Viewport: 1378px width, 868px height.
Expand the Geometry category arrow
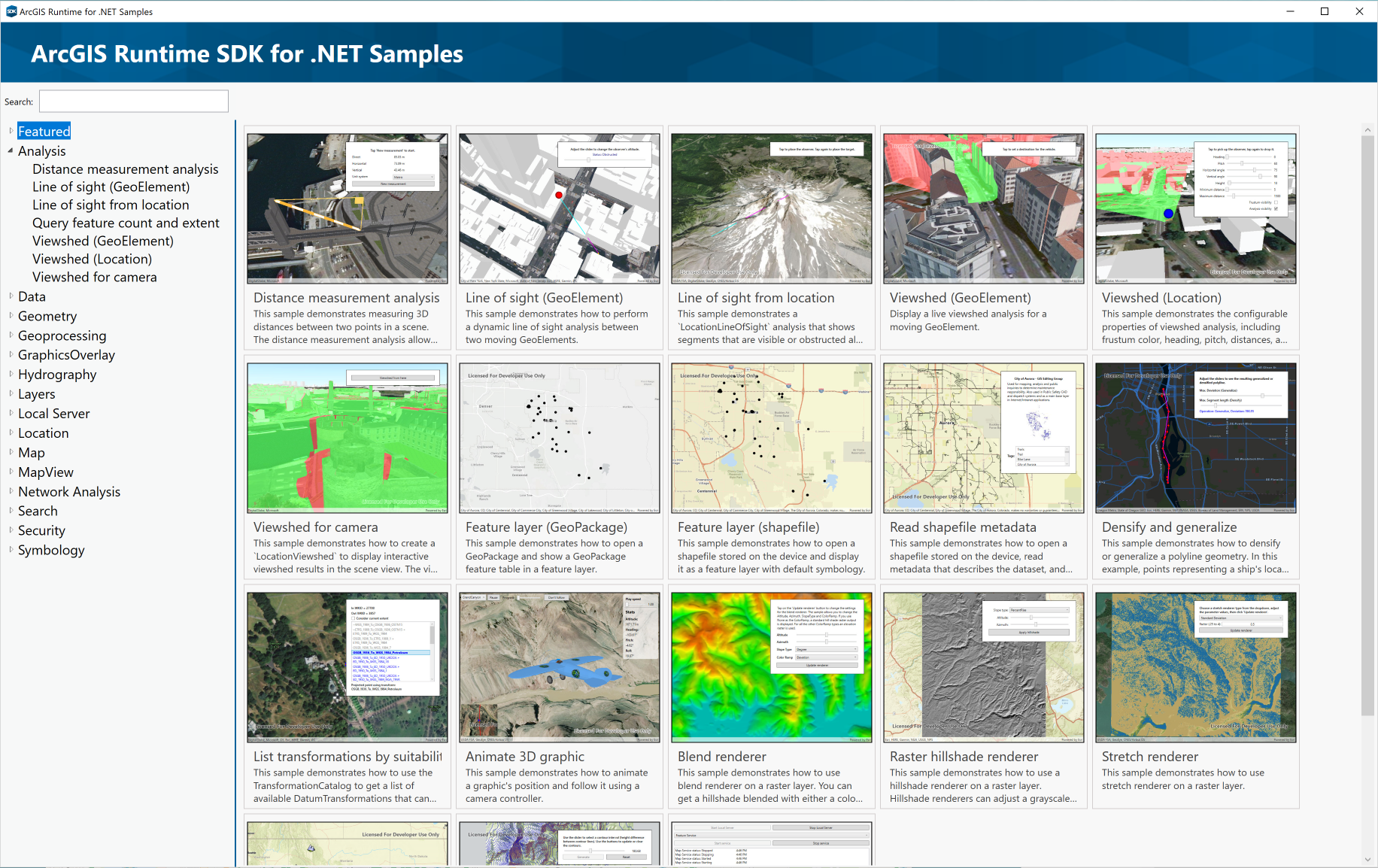(x=11, y=315)
